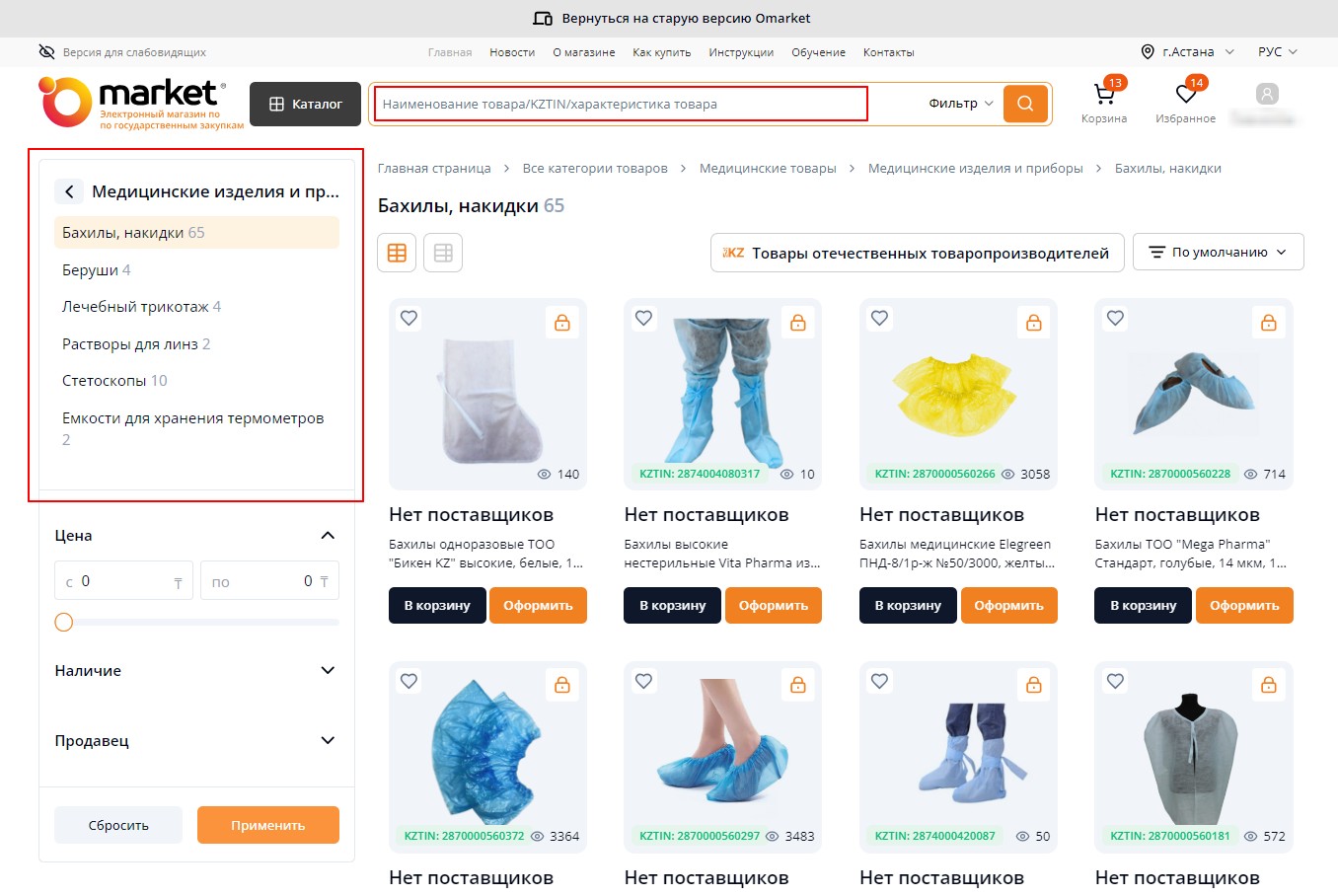Add first white shoe cover to favorites
1338x896 pixels.
coord(409,318)
